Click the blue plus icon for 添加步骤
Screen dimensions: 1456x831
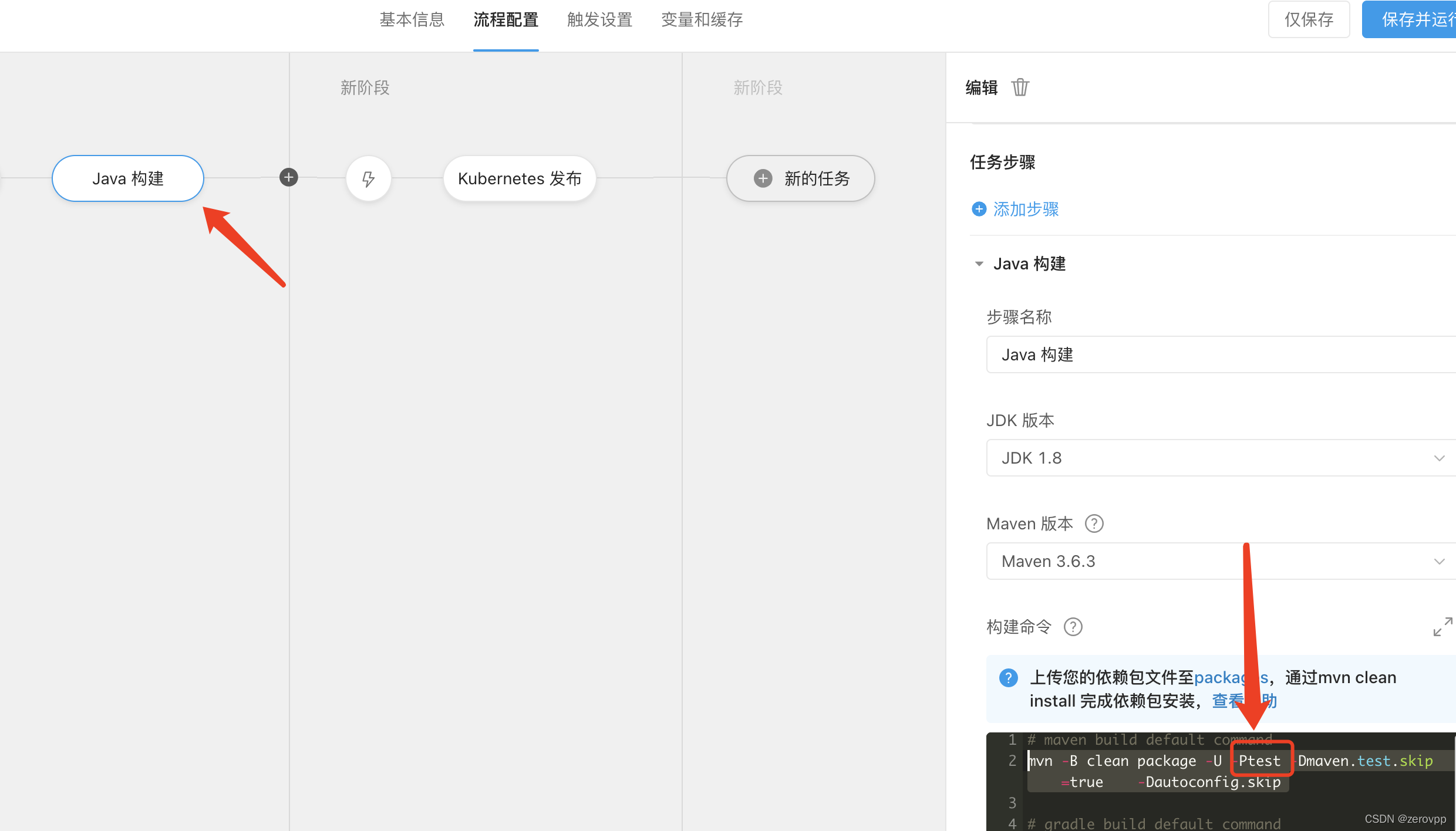click(979, 209)
